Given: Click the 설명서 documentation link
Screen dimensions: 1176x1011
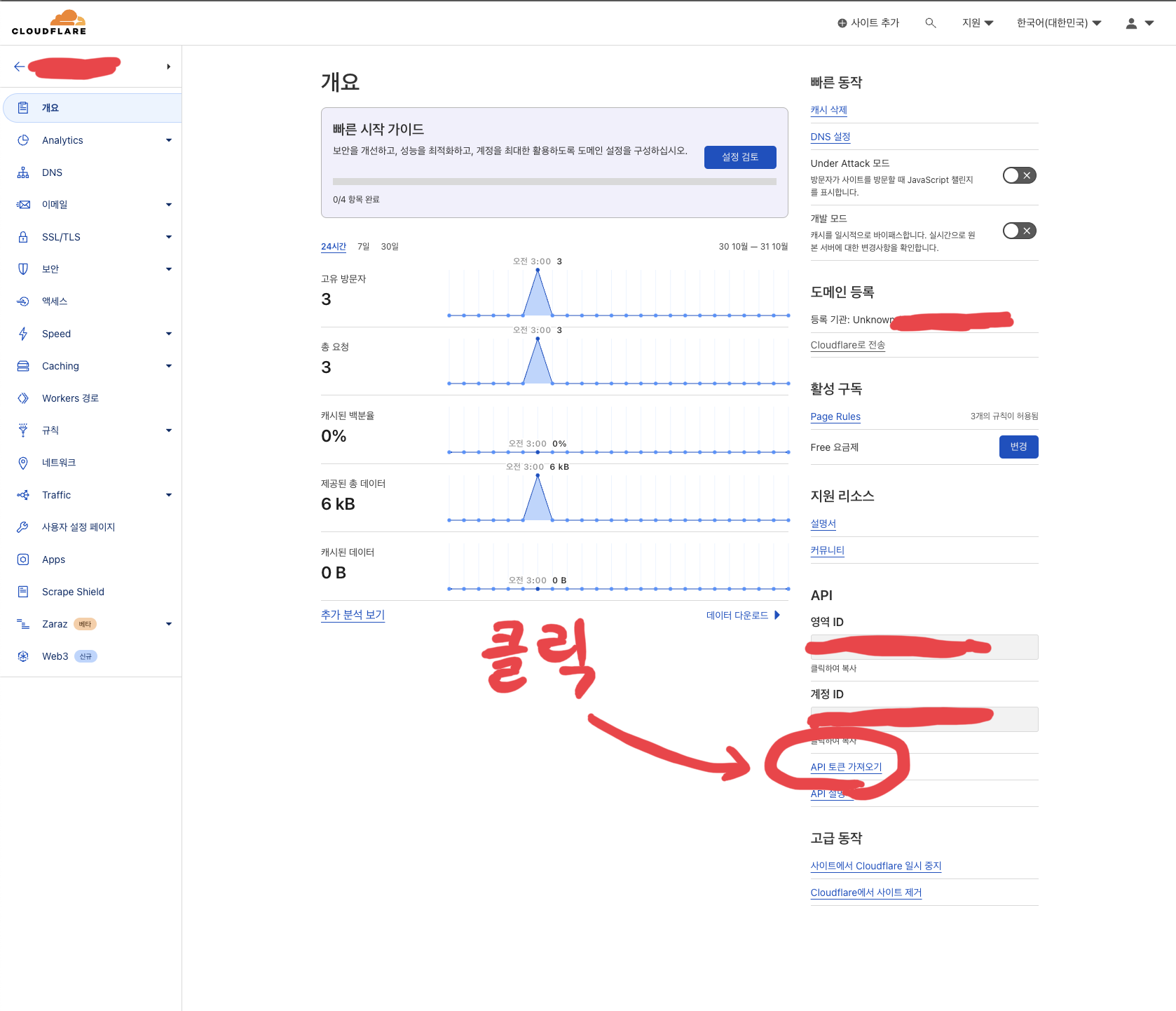Looking at the screenshot, I should point(823,524).
